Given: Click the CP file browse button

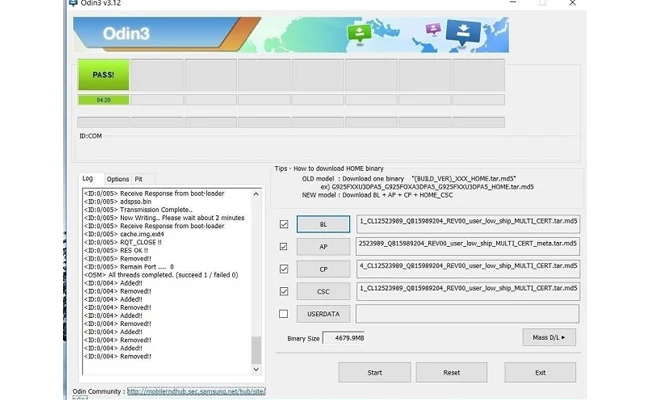Looking at the screenshot, I should click(322, 269).
